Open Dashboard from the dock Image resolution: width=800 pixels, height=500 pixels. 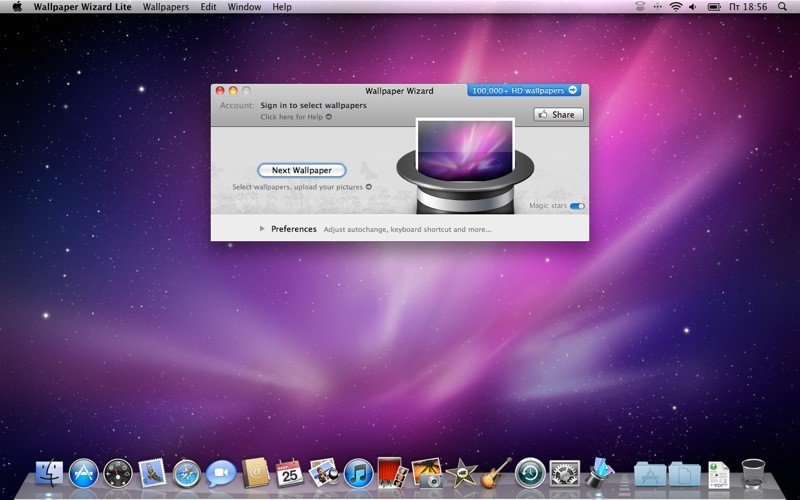[118, 473]
